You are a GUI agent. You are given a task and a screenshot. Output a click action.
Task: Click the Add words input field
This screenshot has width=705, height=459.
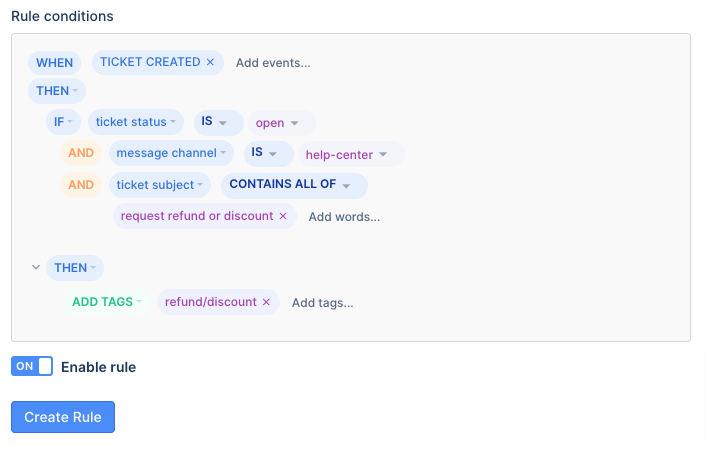(344, 217)
